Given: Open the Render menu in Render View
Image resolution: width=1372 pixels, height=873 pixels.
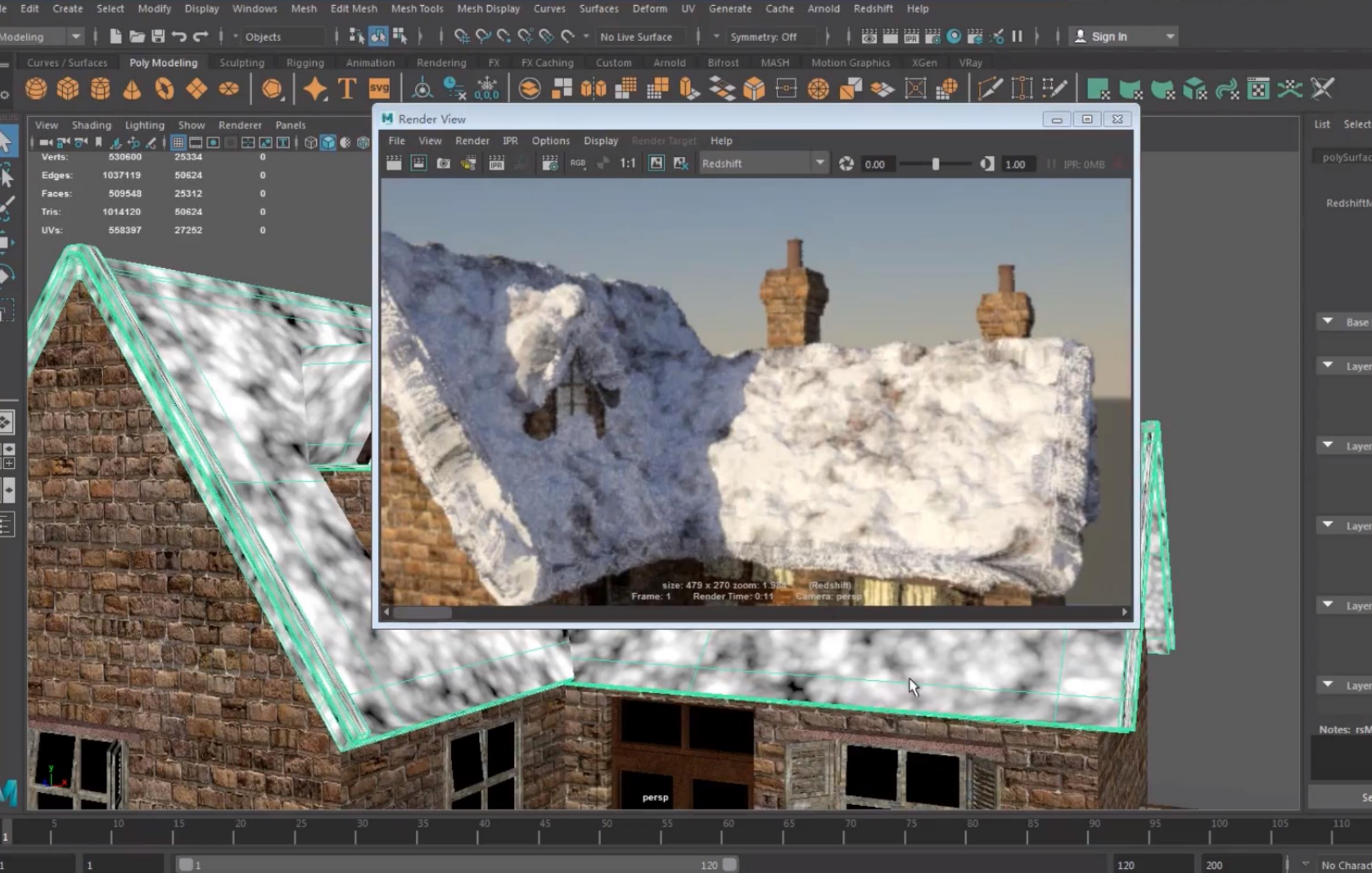Looking at the screenshot, I should point(472,141).
